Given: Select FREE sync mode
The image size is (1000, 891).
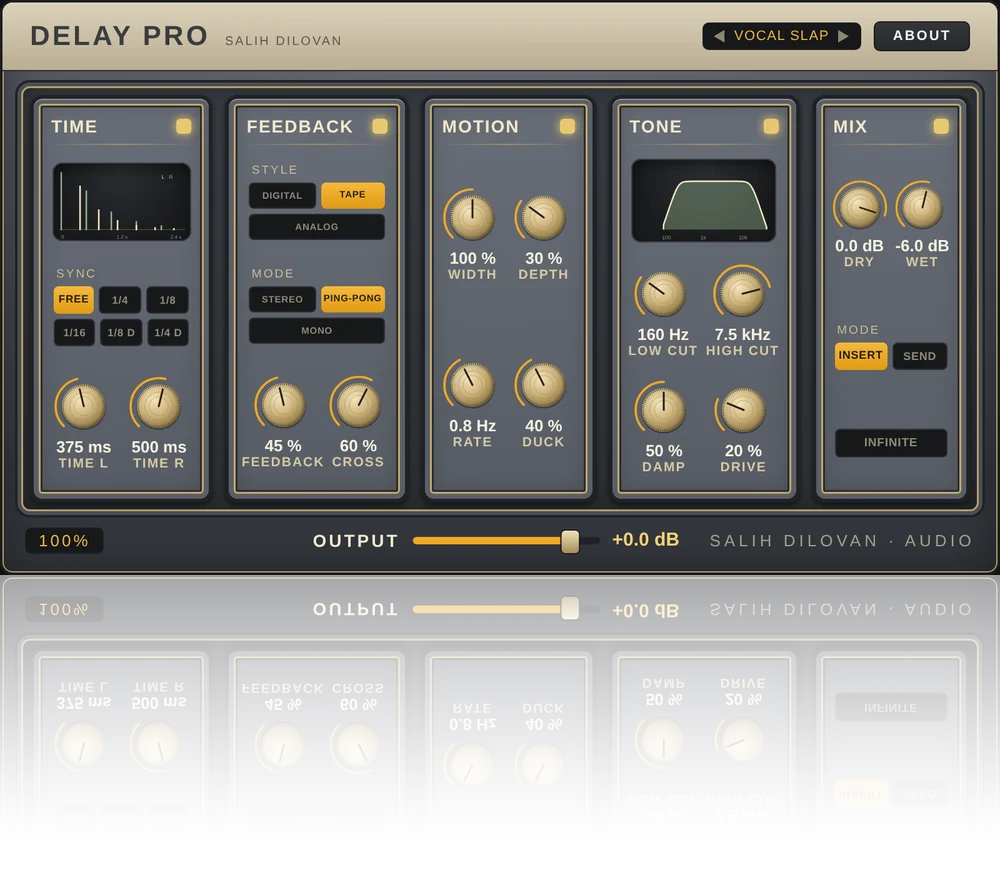Looking at the screenshot, I should click(x=73, y=299).
